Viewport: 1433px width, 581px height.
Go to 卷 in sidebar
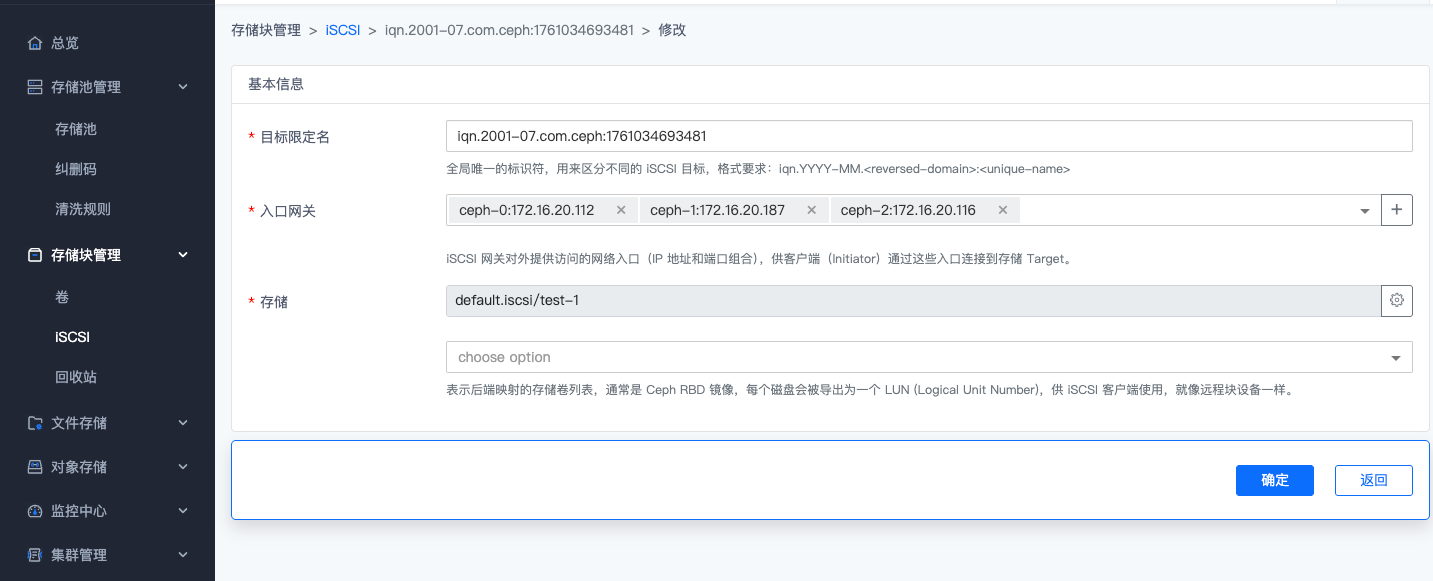point(62,297)
